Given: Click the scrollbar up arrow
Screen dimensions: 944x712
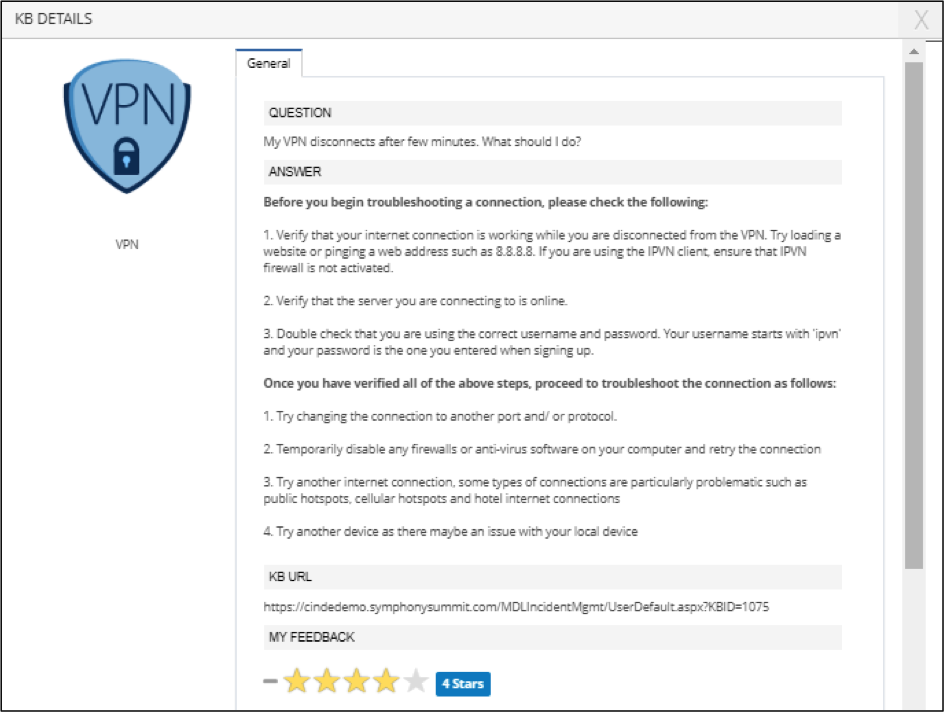Looking at the screenshot, I should tap(914, 51).
